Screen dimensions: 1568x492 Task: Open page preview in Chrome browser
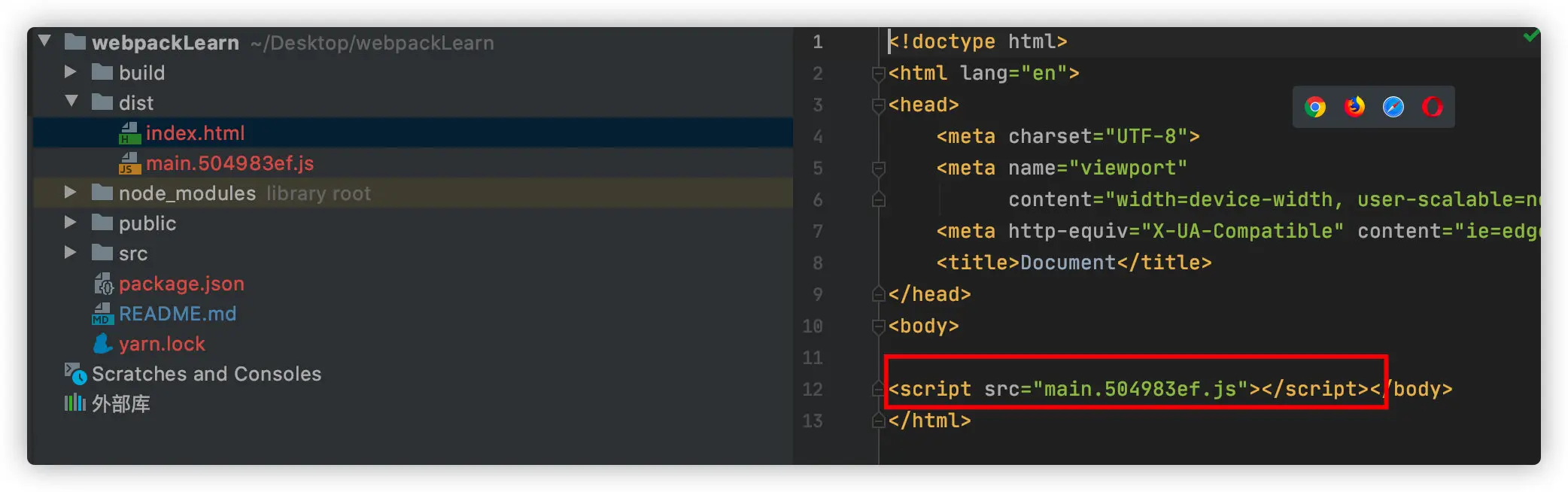[x=1315, y=107]
